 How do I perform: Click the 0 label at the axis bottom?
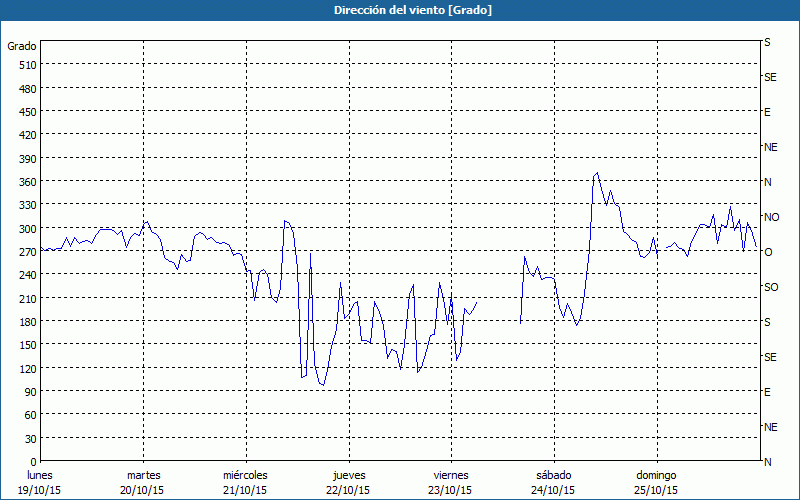(33, 461)
